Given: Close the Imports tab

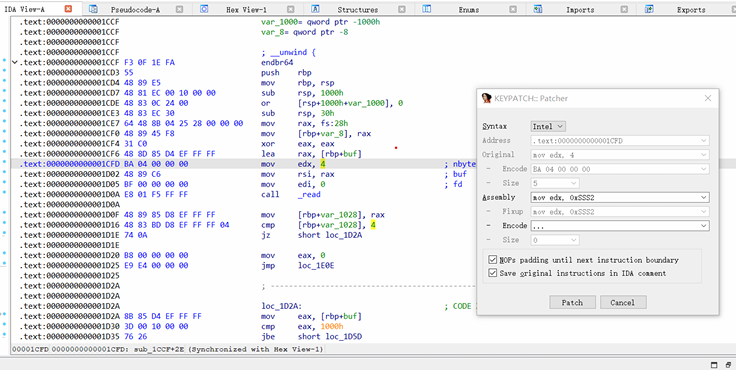Looking at the screenshot, I should [624, 9].
